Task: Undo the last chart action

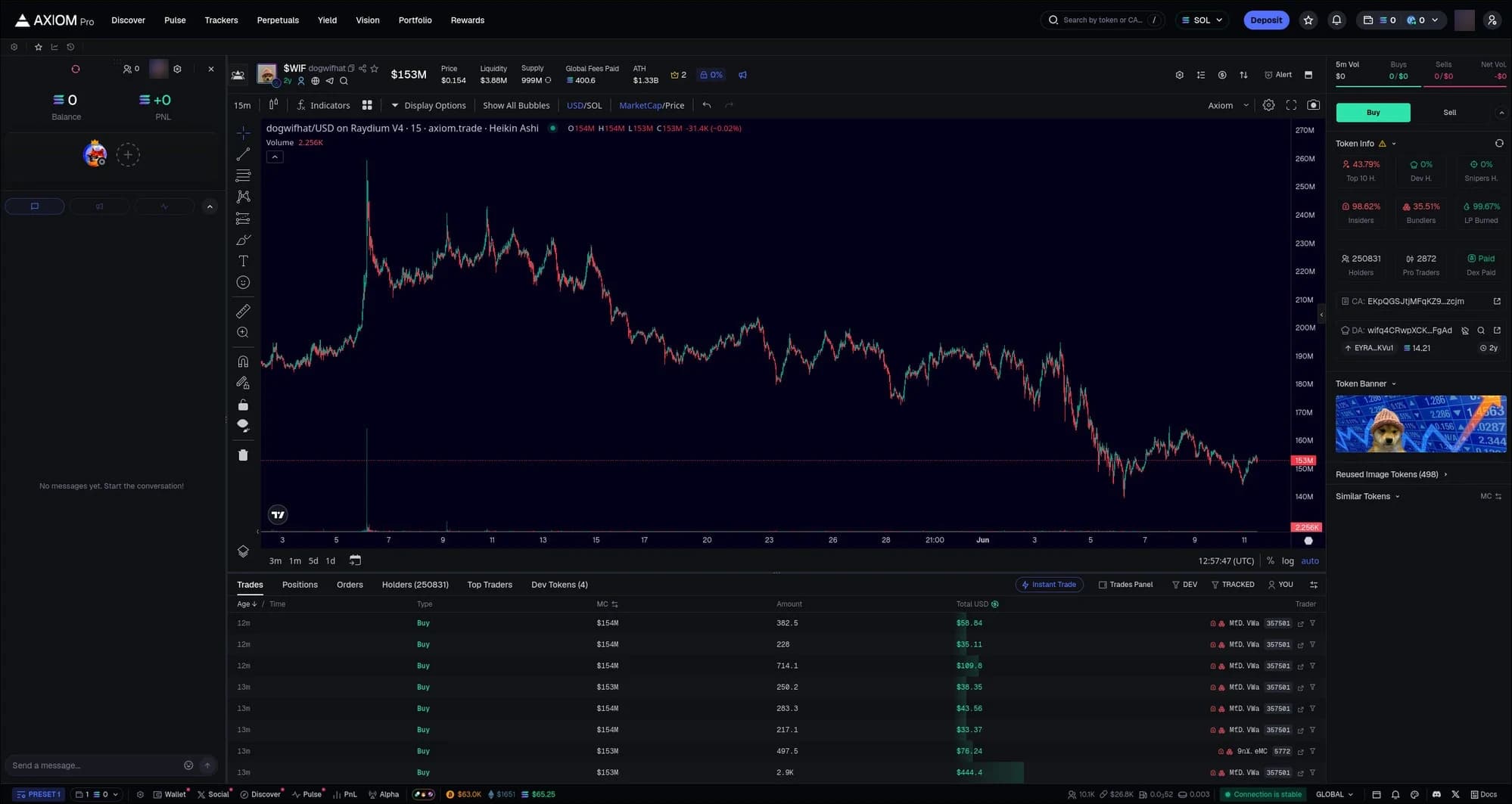Action: coord(707,105)
